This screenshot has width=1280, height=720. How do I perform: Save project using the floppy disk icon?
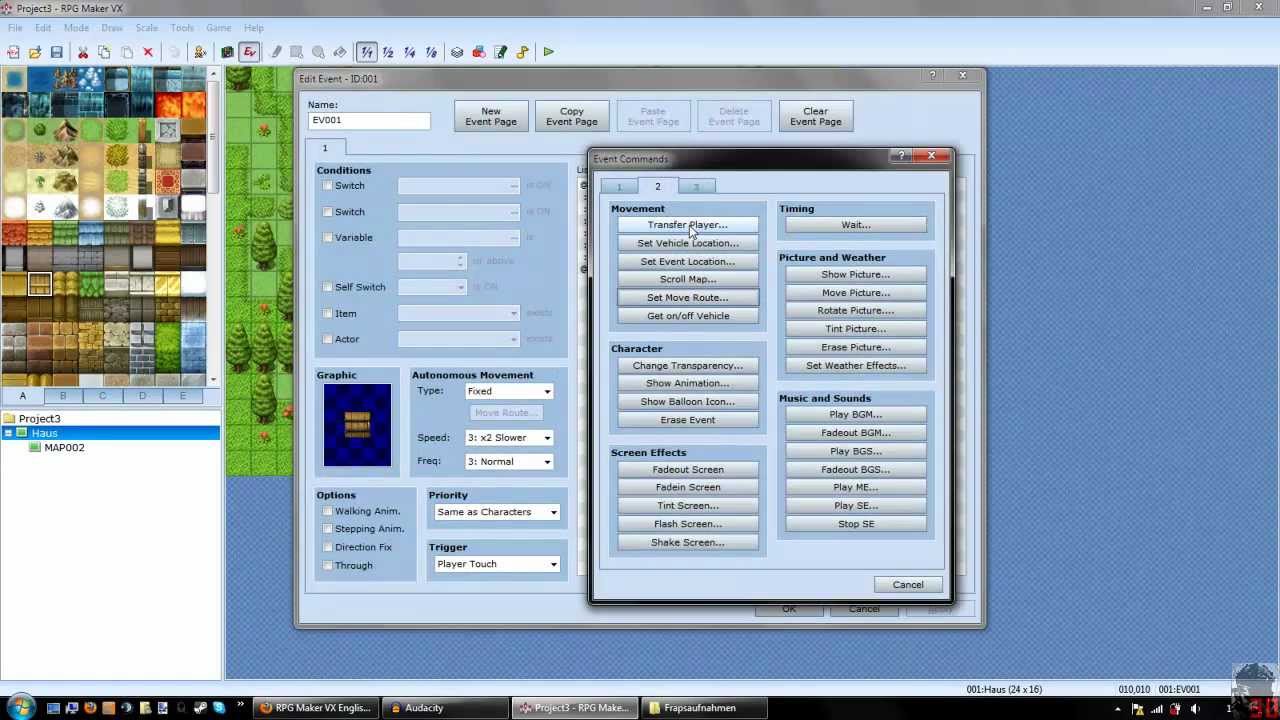click(57, 52)
